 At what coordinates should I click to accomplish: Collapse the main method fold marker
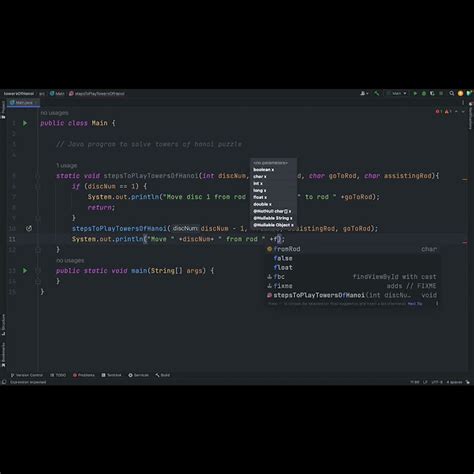pyautogui.click(x=38, y=270)
